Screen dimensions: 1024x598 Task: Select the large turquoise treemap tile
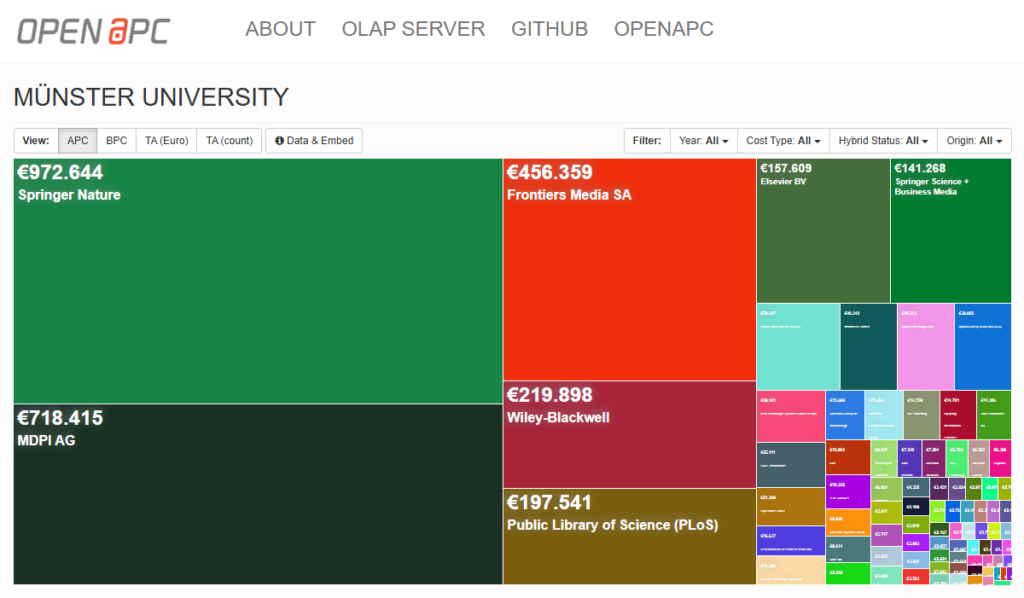pos(798,347)
